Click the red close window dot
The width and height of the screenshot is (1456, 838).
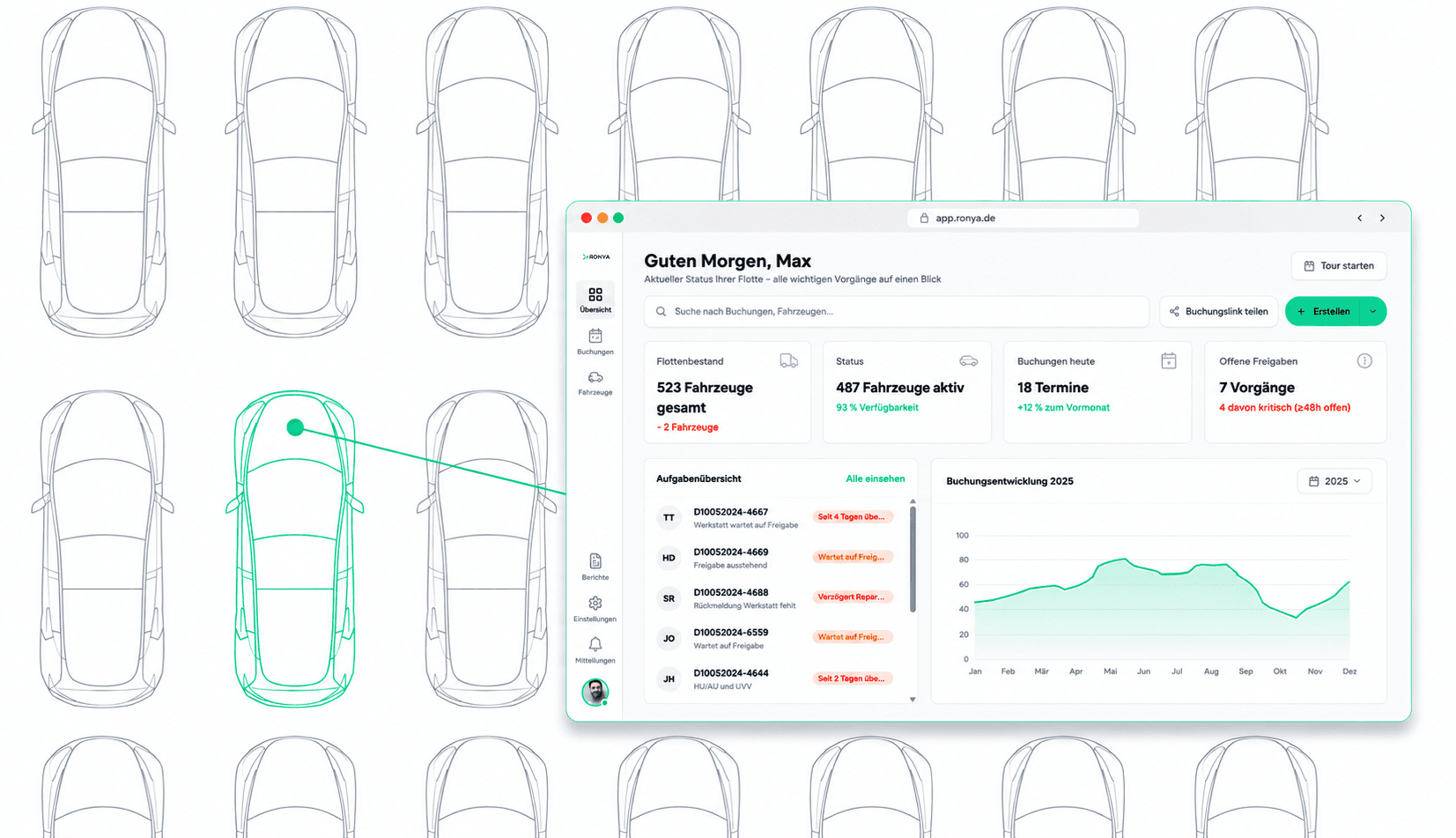click(587, 218)
